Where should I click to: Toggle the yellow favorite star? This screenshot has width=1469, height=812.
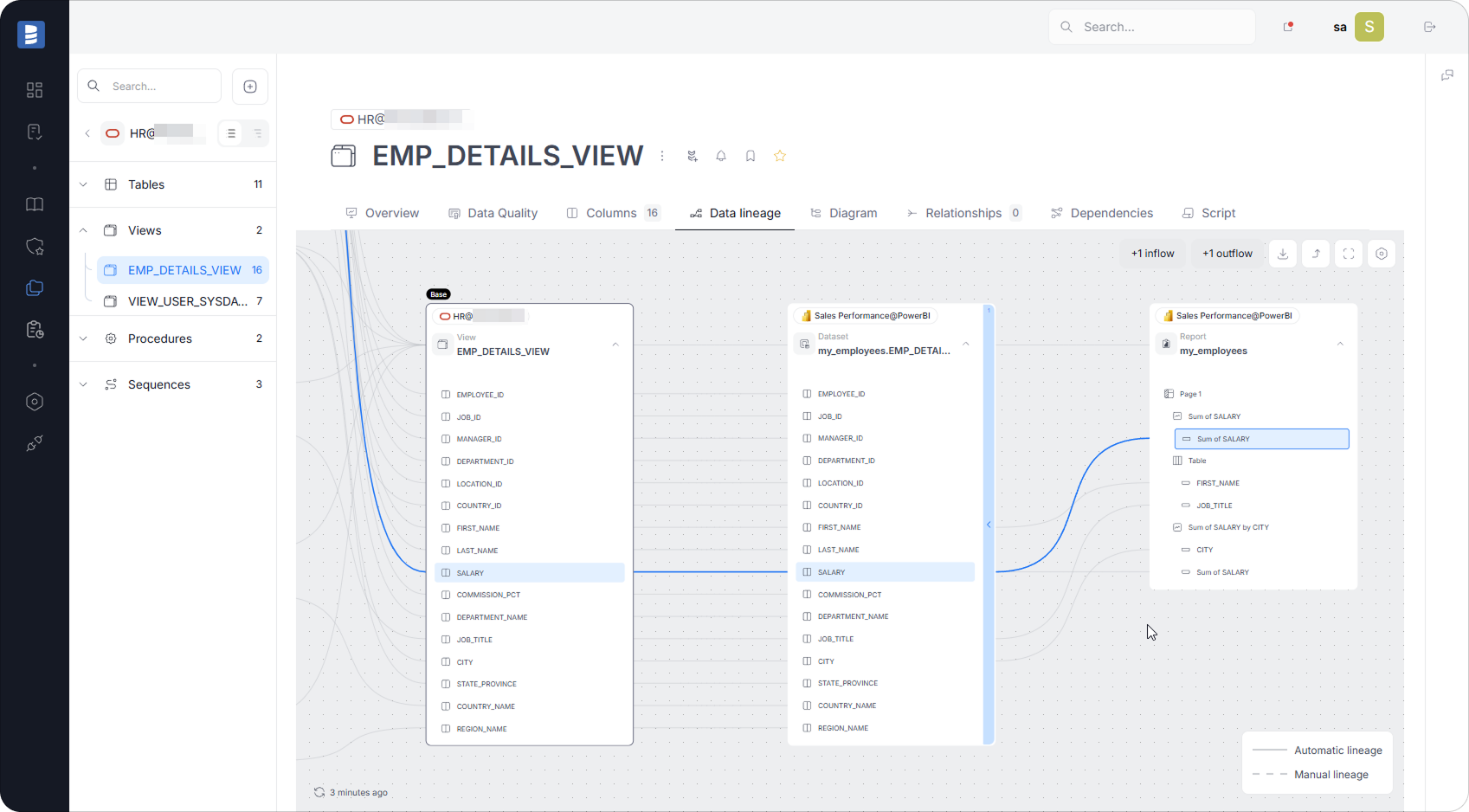click(780, 156)
